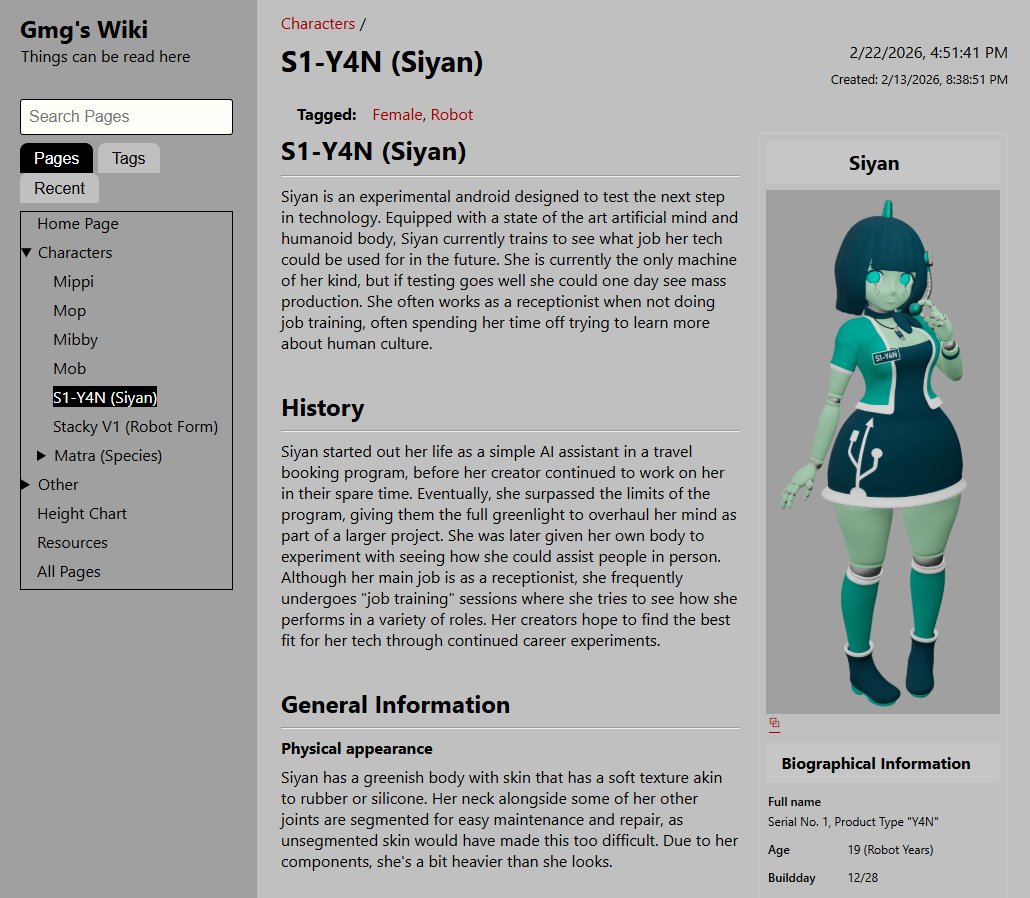
Task: Click the Created 2/13/2026 timestamp
Action: coord(919,79)
